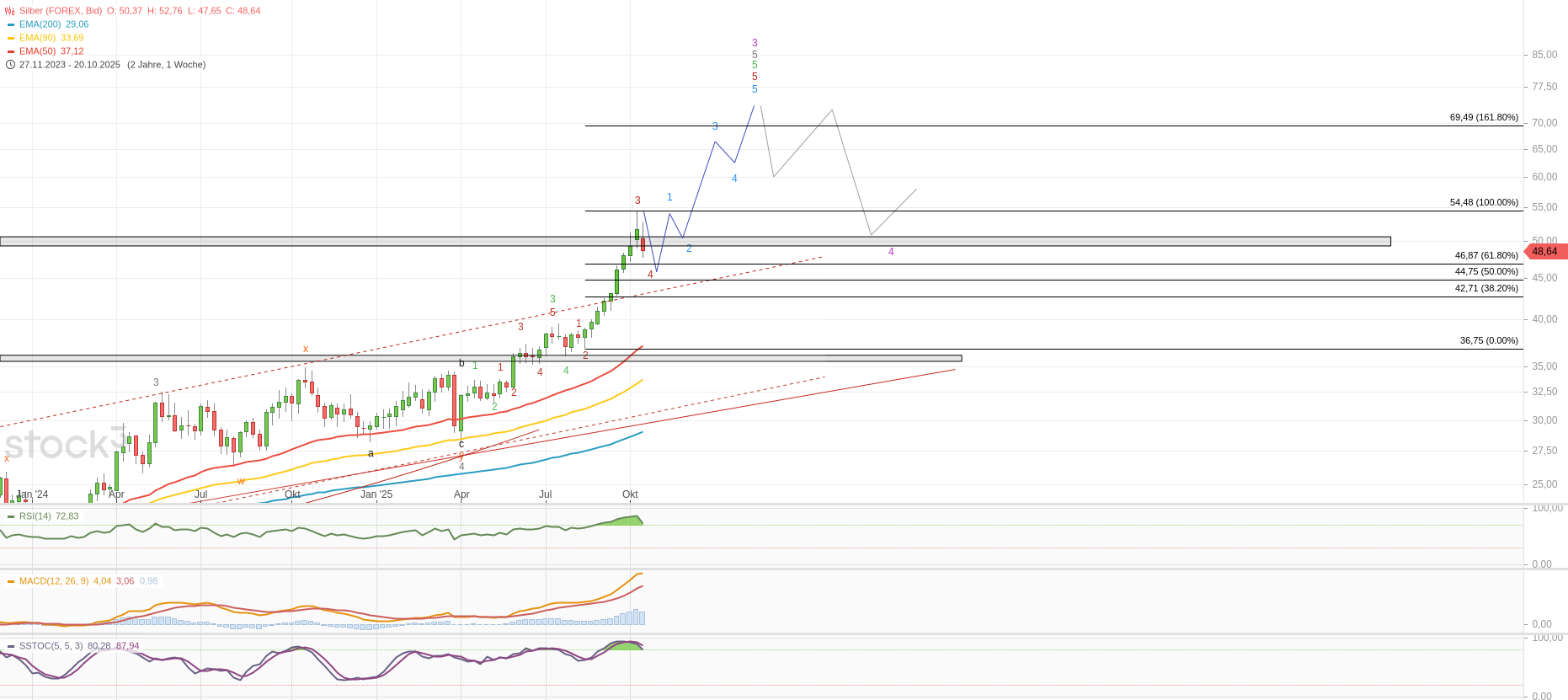Click the red EMA(50) legend marker

(x=11, y=51)
